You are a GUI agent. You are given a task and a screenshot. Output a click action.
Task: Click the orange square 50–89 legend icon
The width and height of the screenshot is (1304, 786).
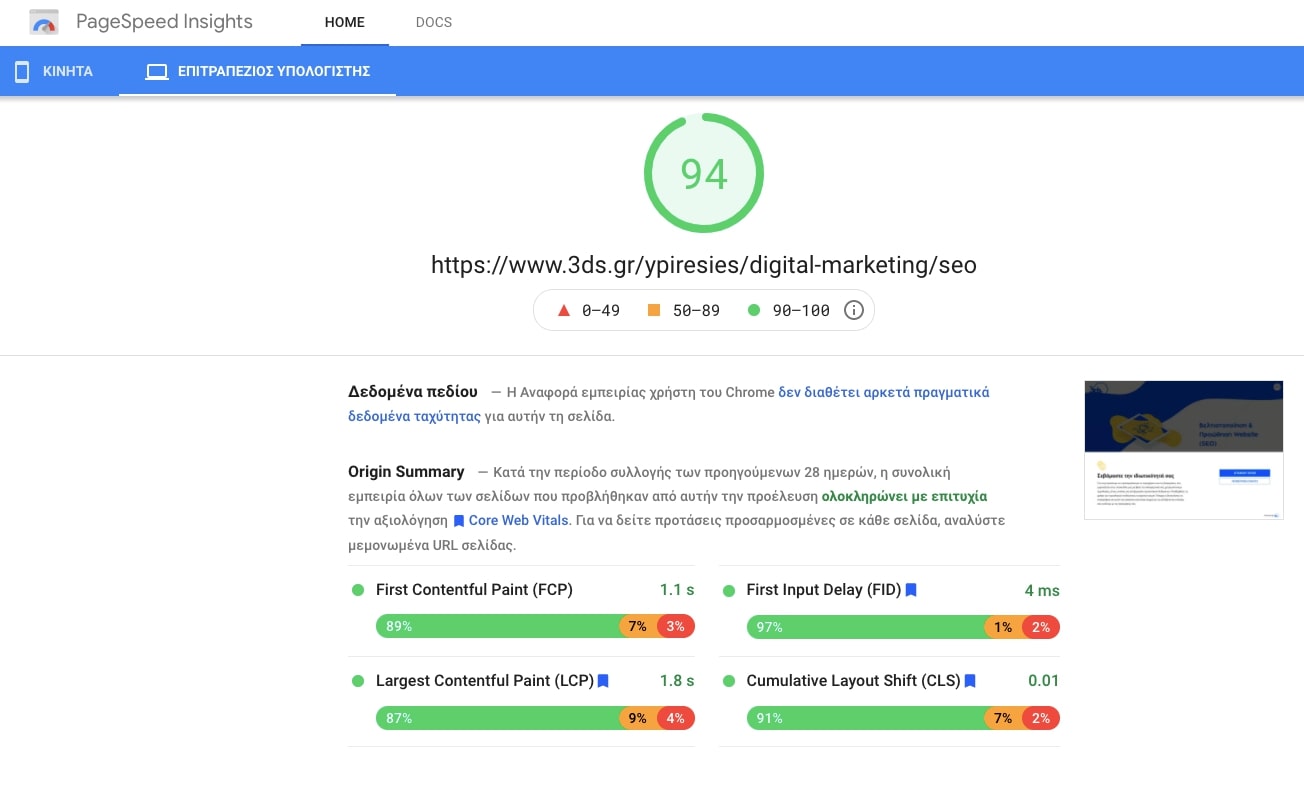(x=654, y=310)
